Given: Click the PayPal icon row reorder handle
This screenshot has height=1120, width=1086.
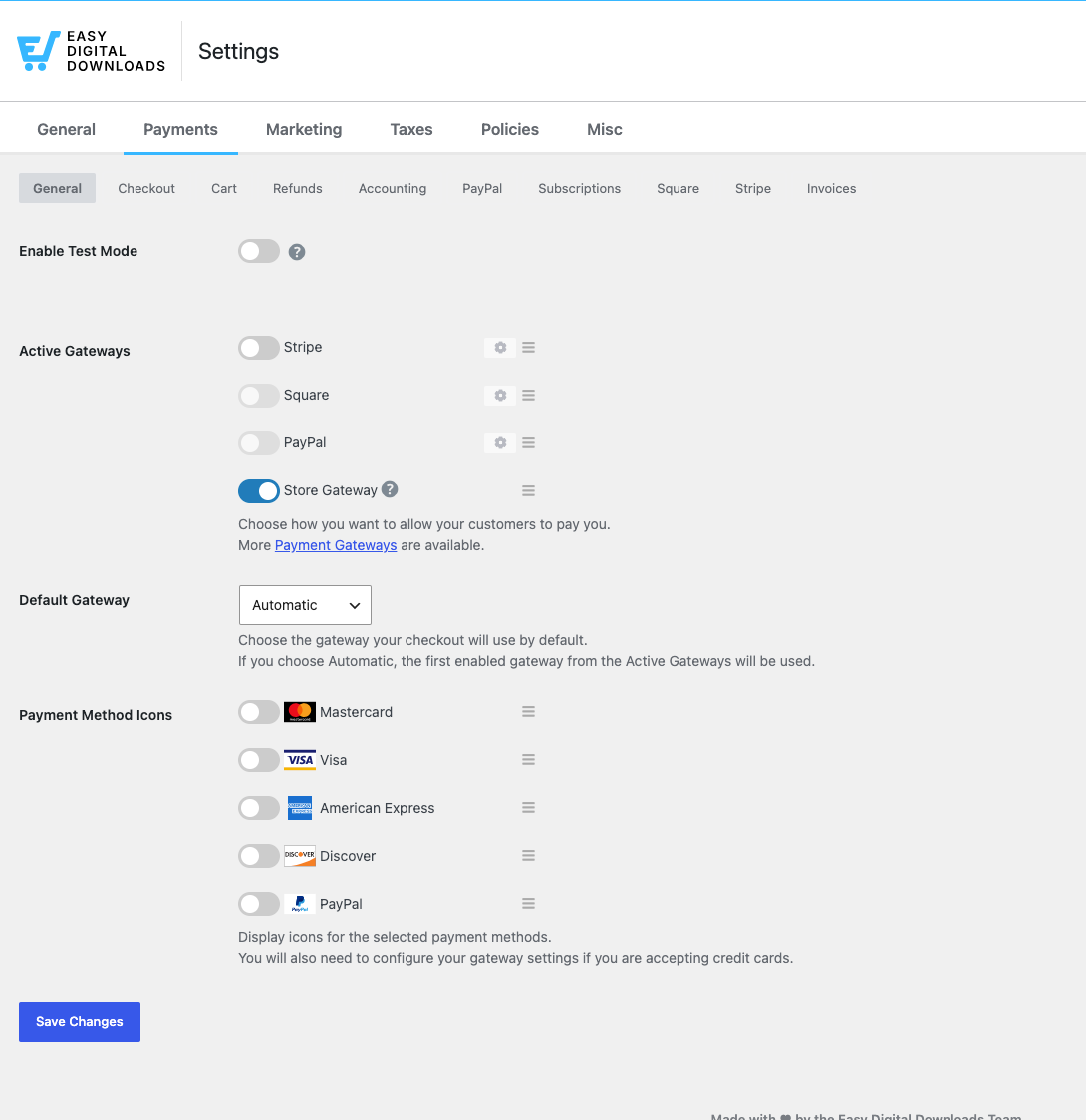Looking at the screenshot, I should point(528,904).
